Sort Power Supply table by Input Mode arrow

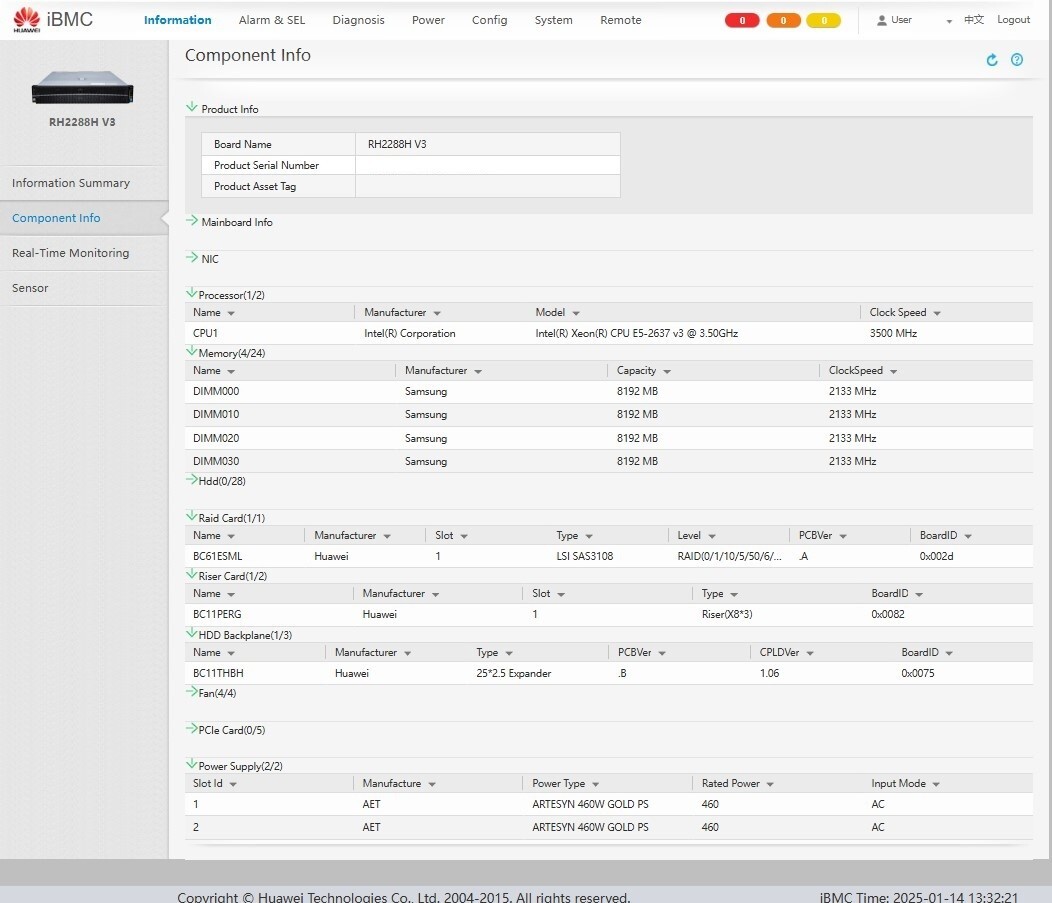[935, 784]
